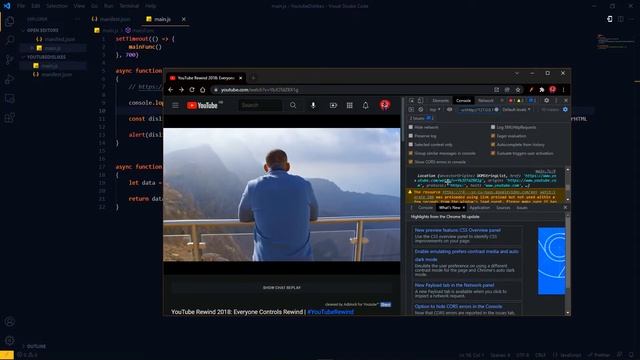Image resolution: width=640 pixels, height=360 pixels.
Task: Click the YouTube search input field
Action: 260,105
